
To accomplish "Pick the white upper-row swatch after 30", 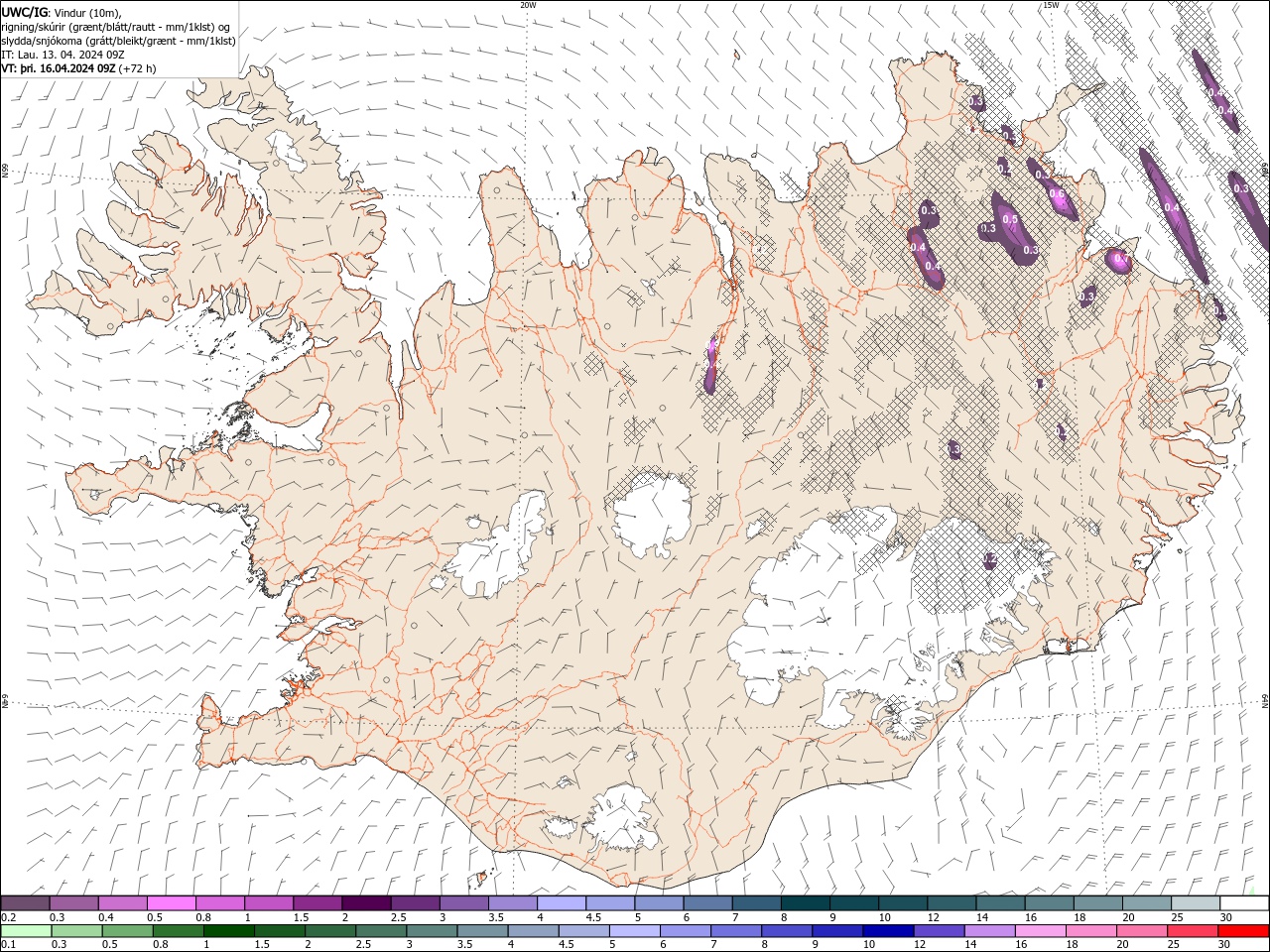I will click(x=1244, y=903).
